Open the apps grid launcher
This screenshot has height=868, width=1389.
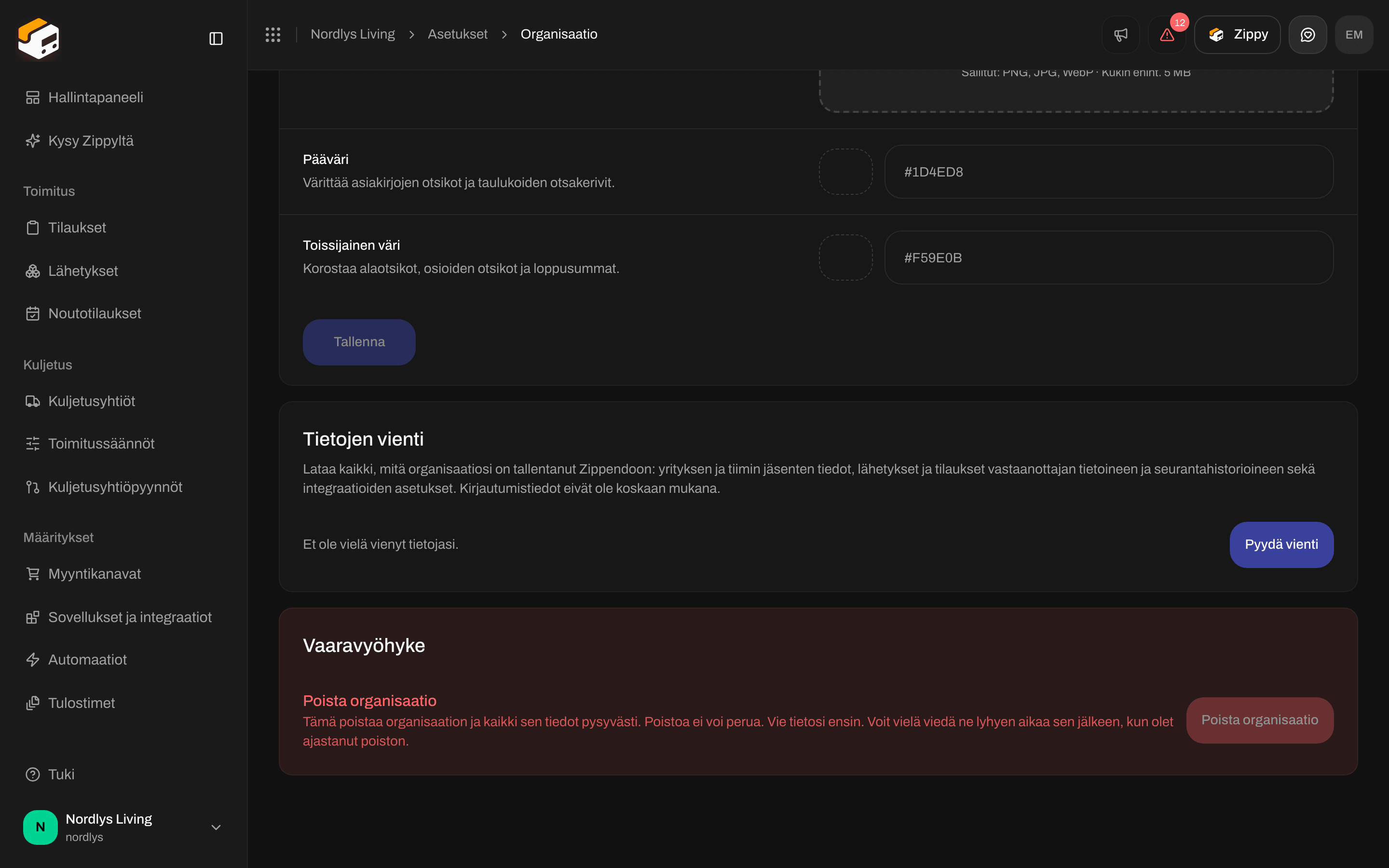tap(272, 34)
